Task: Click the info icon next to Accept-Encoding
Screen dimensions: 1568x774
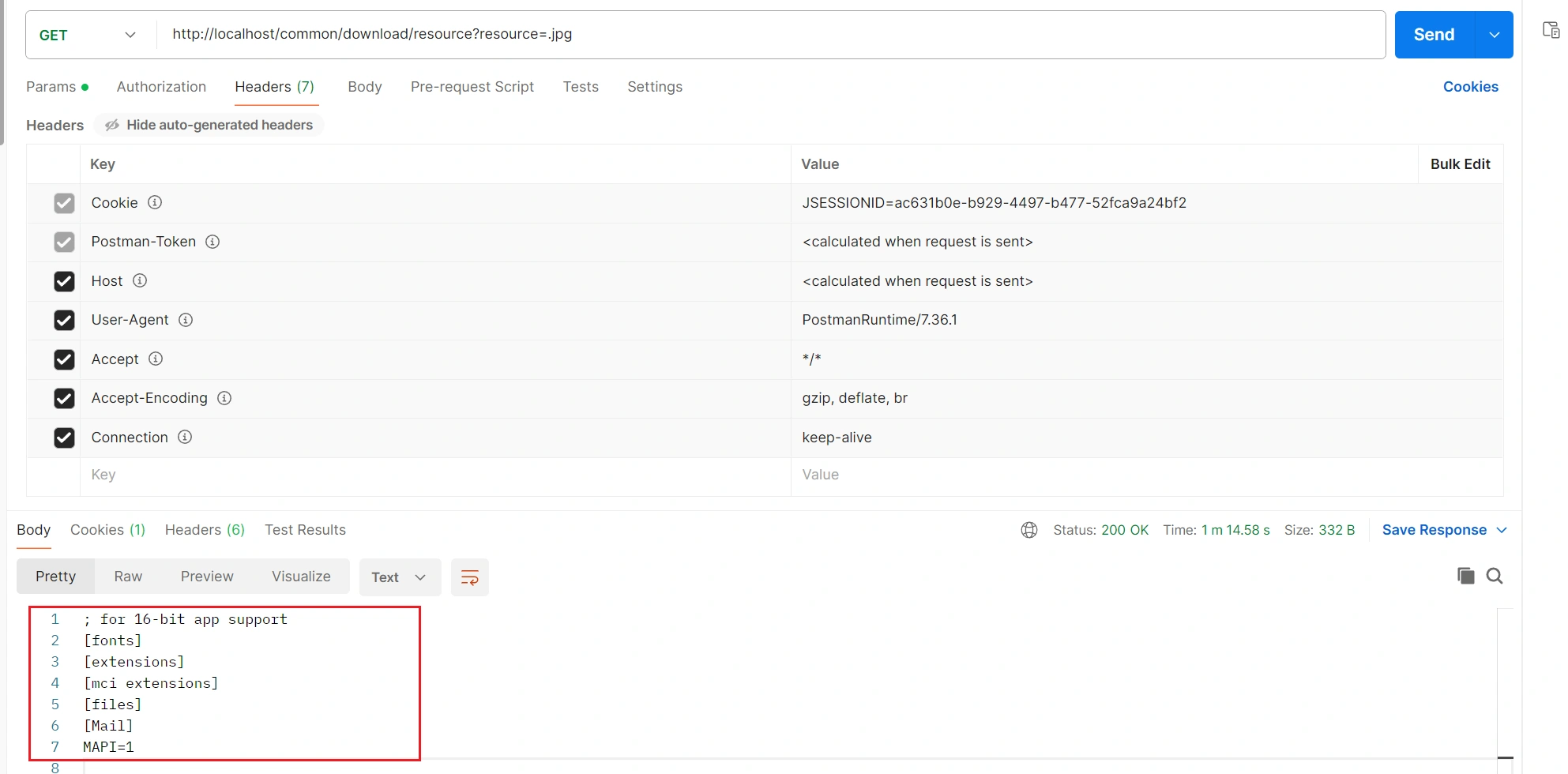Action: 224,398
